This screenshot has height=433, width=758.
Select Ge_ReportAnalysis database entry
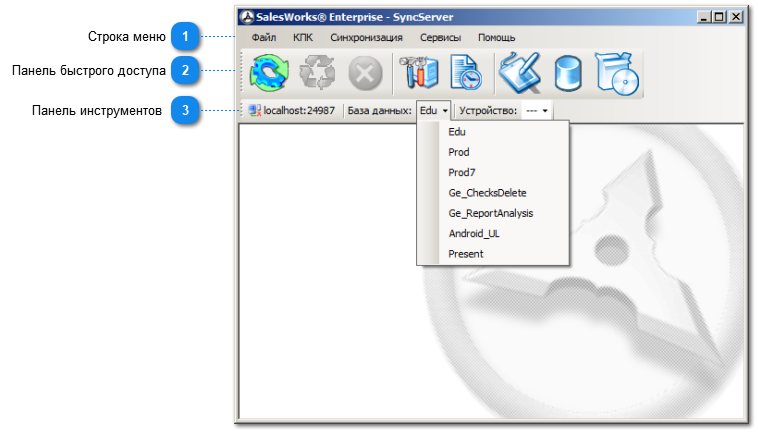[x=493, y=213]
